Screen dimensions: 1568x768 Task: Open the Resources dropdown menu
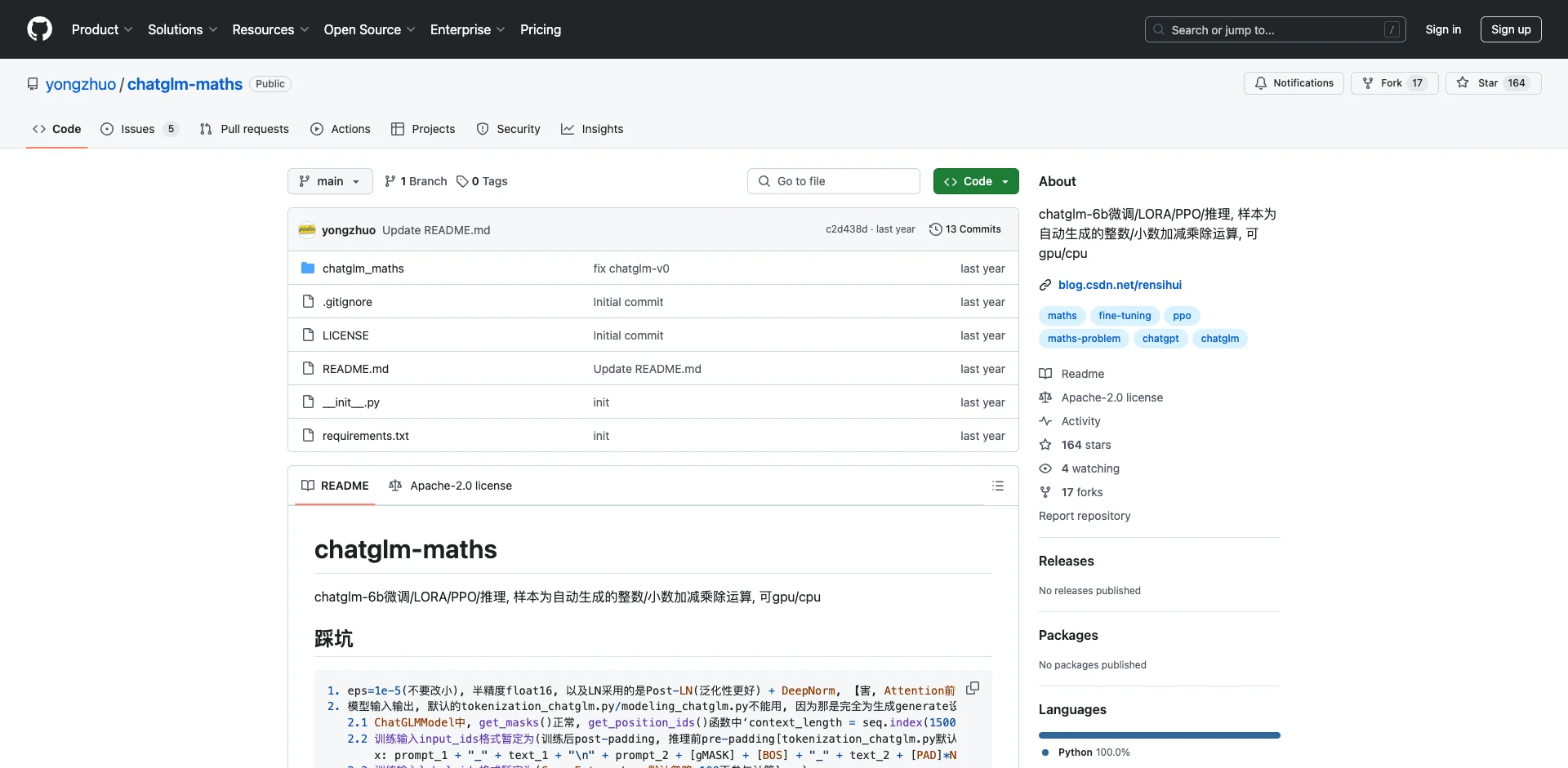click(x=270, y=29)
